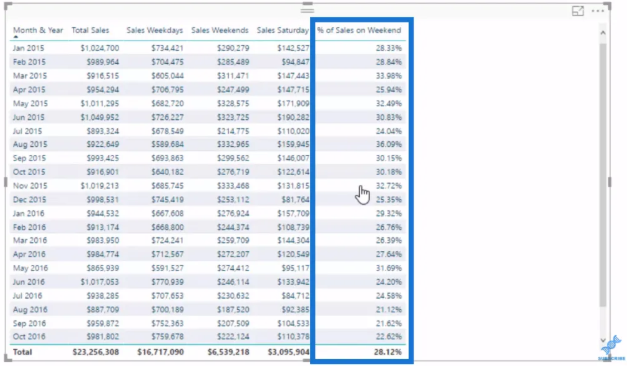Select the Jul 2015 row label
The height and width of the screenshot is (366, 631).
(x=27, y=131)
